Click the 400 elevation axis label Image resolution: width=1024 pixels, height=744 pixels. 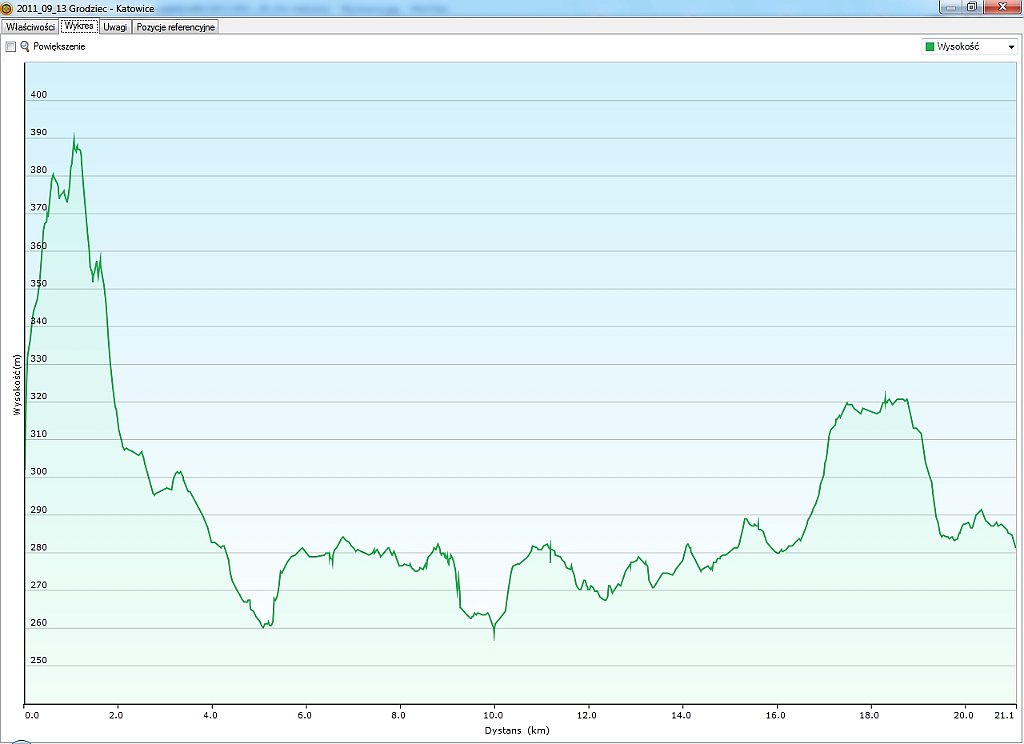coord(39,95)
